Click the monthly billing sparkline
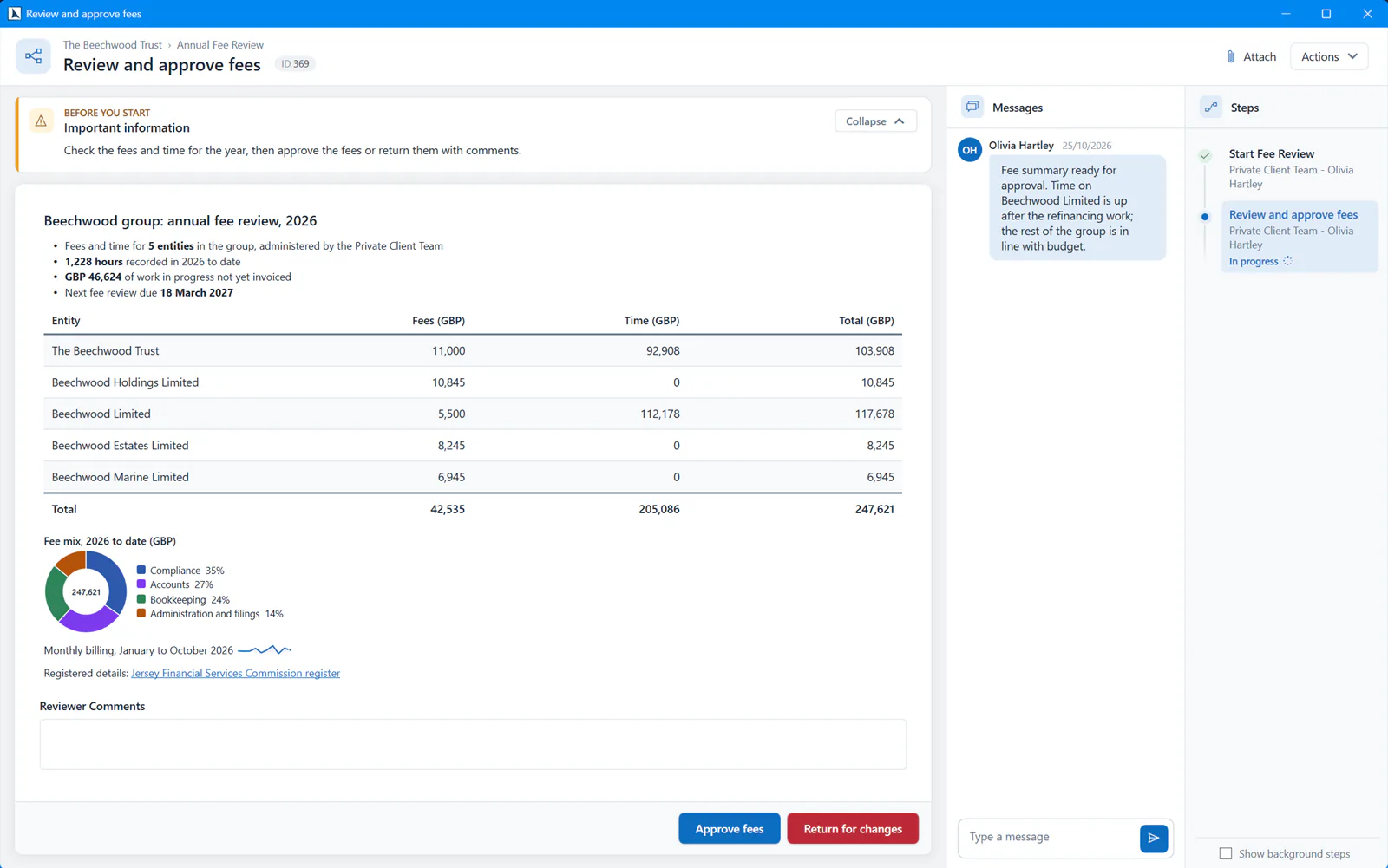The width and height of the screenshot is (1388, 868). [265, 649]
